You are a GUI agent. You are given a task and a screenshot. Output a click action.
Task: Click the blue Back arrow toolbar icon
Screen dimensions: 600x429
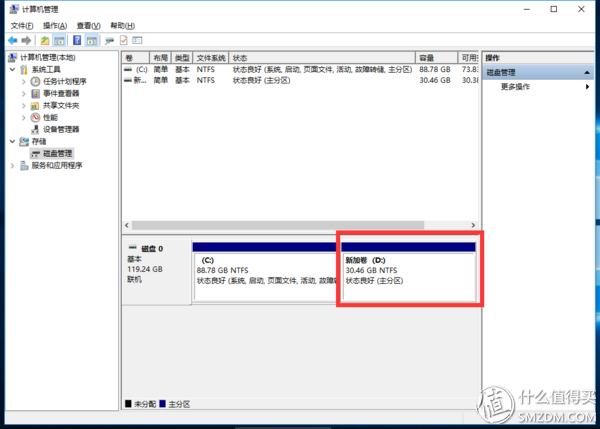pyautogui.click(x=13, y=40)
